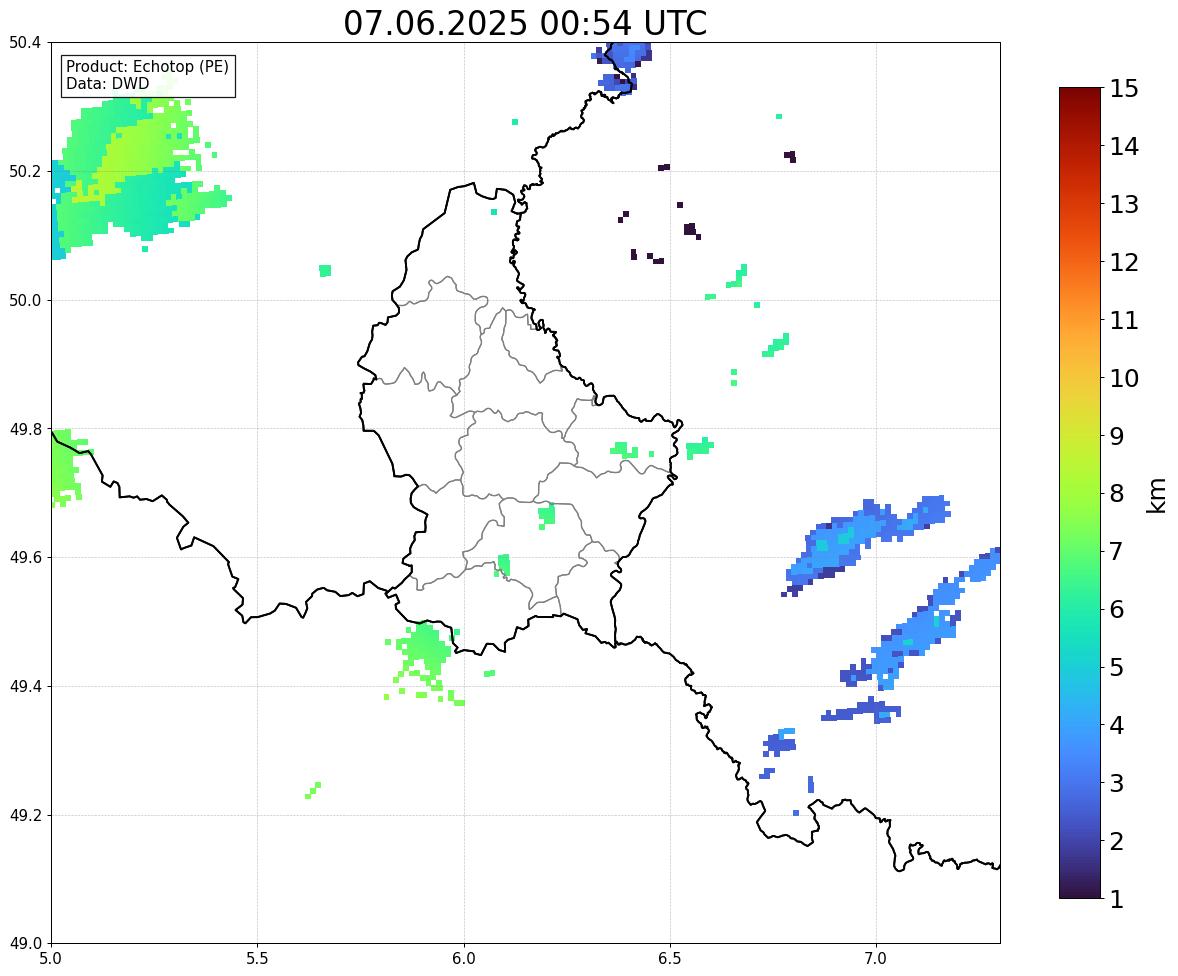The width and height of the screenshot is (1178, 976).
Task: Click the colorbar tick label 1
Action: coord(1117,899)
